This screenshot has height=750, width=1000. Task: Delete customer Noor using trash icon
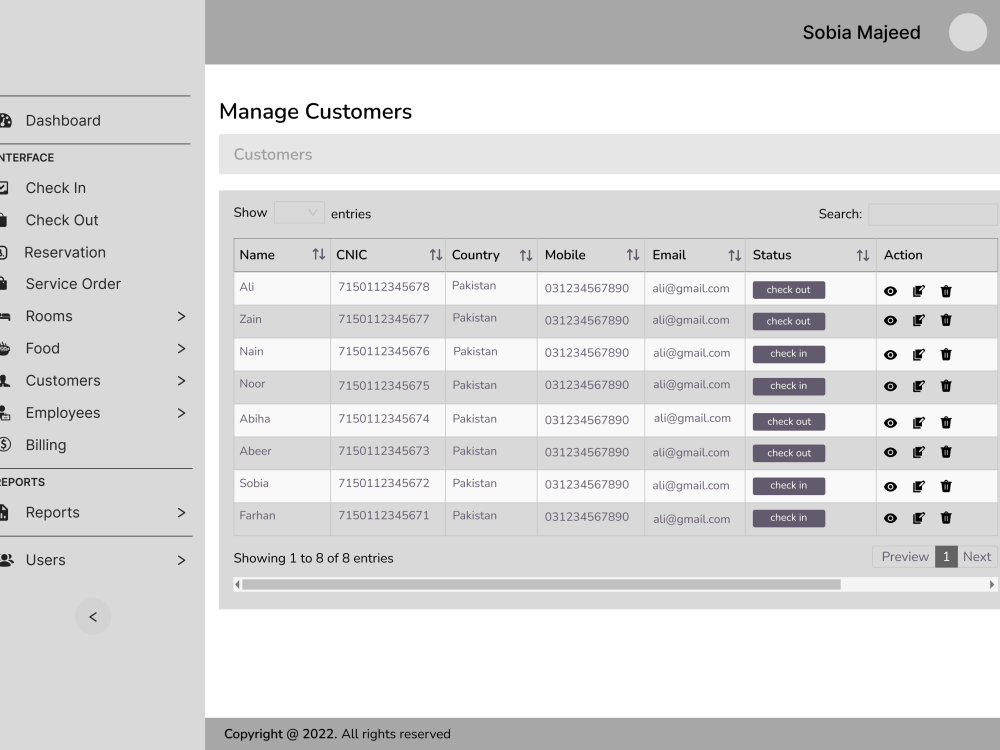(x=946, y=386)
